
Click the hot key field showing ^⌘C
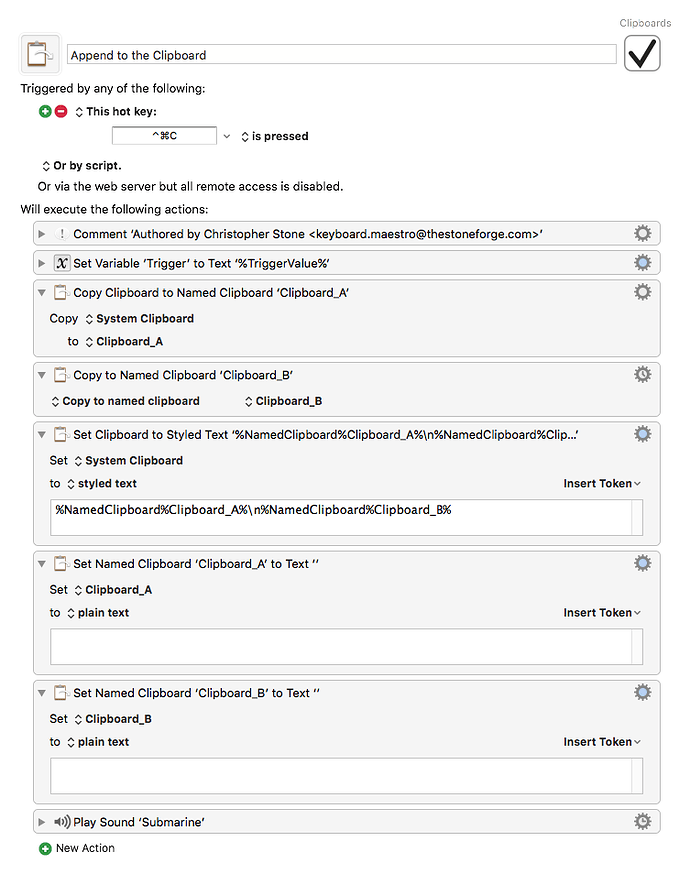(164, 135)
